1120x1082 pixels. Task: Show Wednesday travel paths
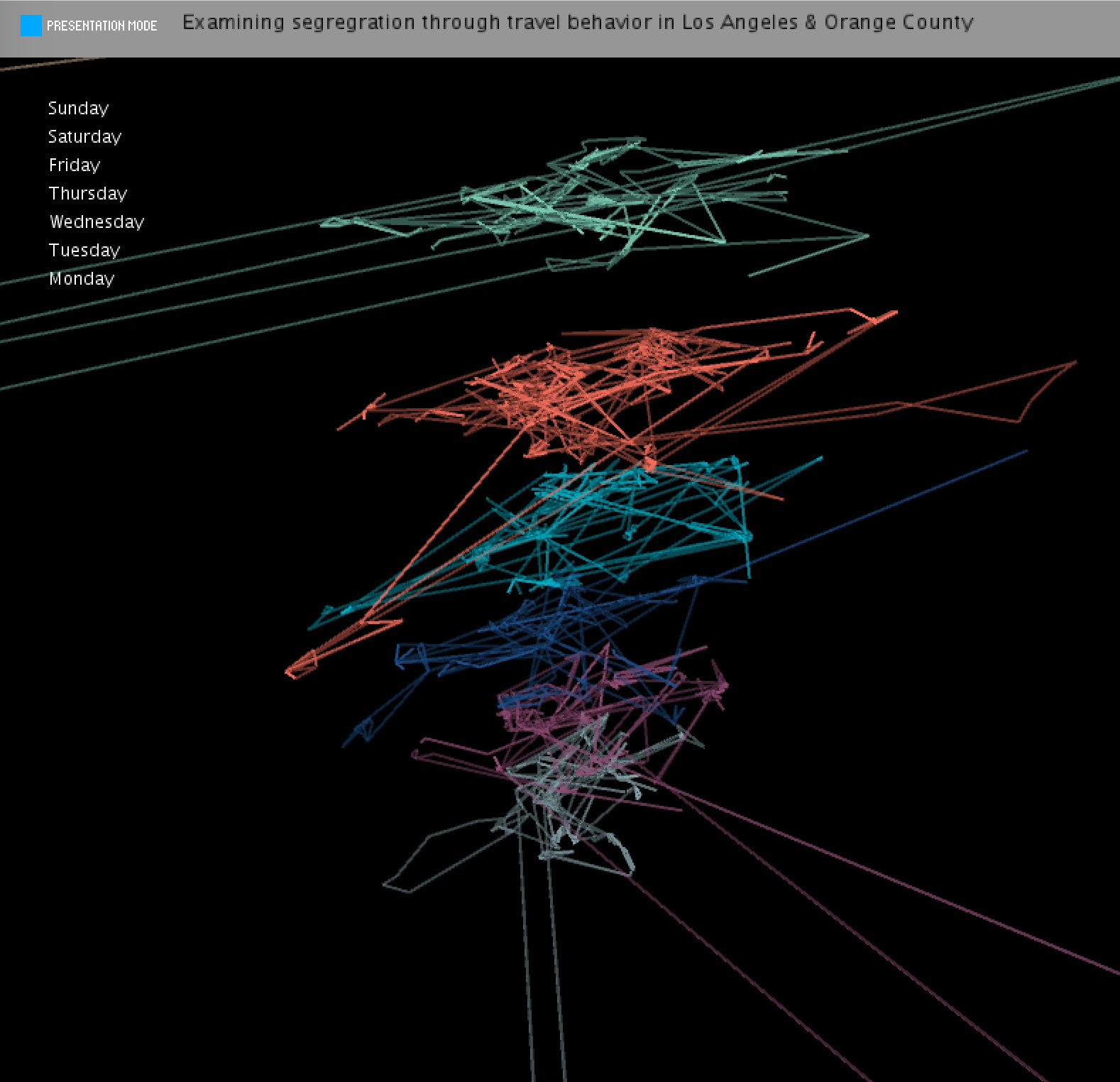[97, 222]
